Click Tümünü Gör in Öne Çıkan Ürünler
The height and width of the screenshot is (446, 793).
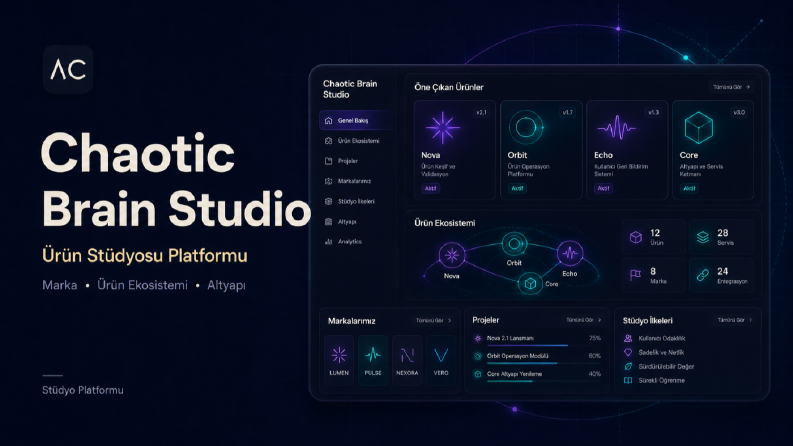(731, 87)
